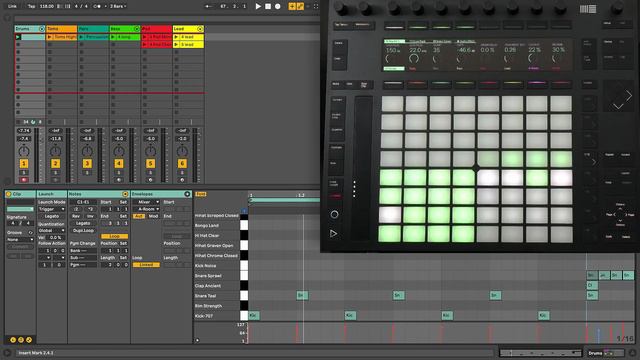Click the transport Record button
The image size is (640, 360).
[x=278, y=6]
